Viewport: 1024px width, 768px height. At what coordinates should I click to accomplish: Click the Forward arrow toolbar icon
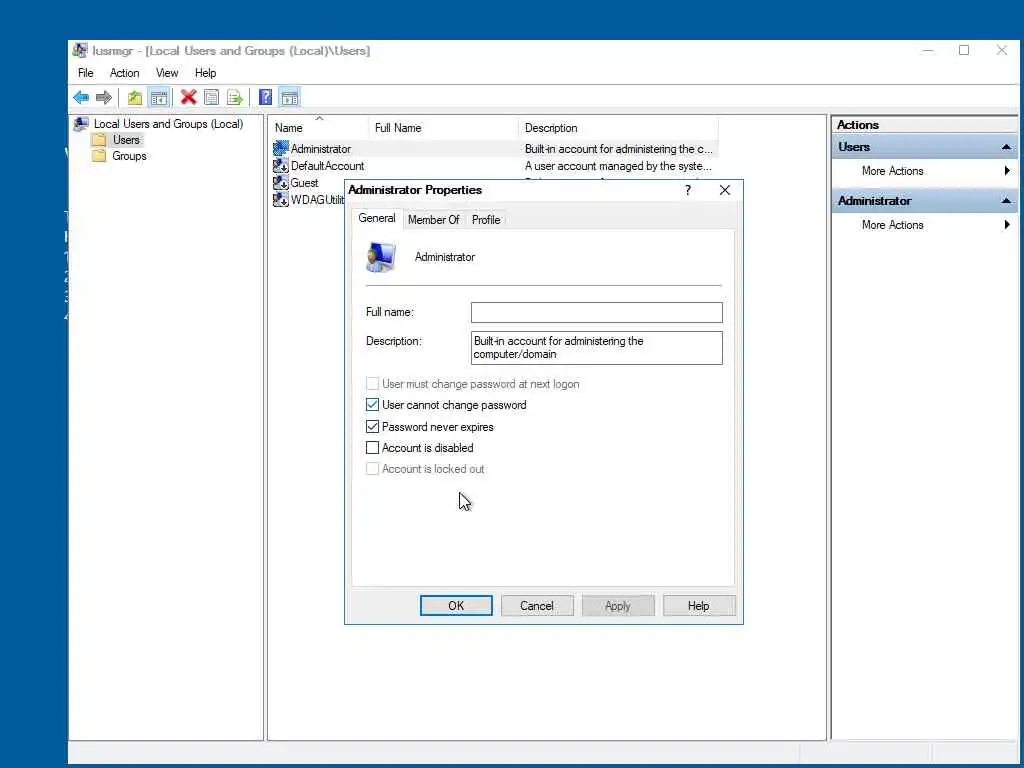[104, 98]
